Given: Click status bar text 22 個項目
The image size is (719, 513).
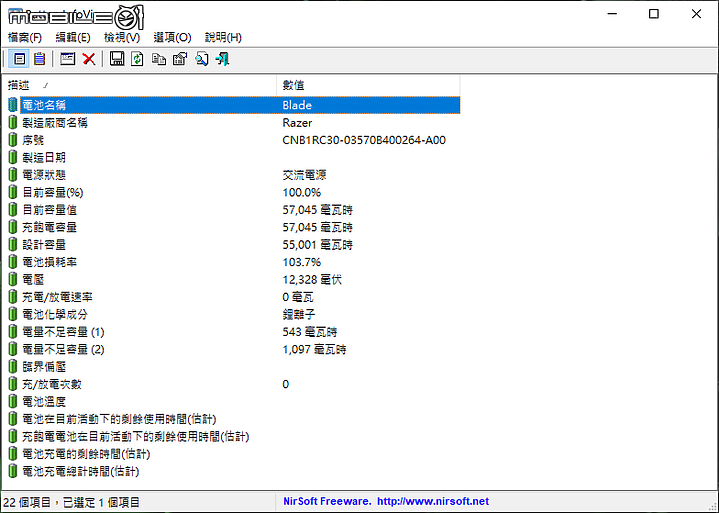Looking at the screenshot, I should (x=27, y=502).
